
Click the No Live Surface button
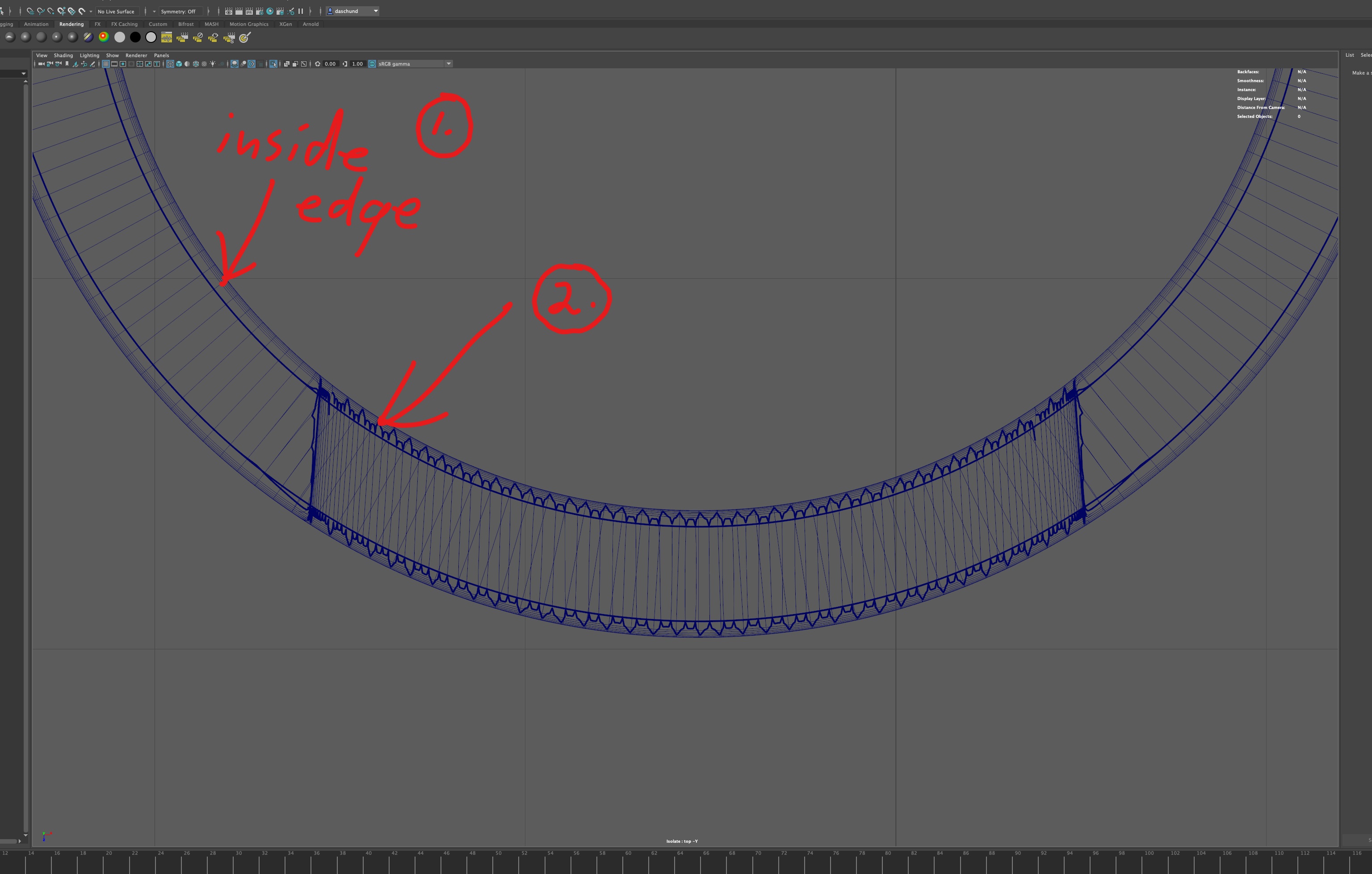(x=116, y=11)
